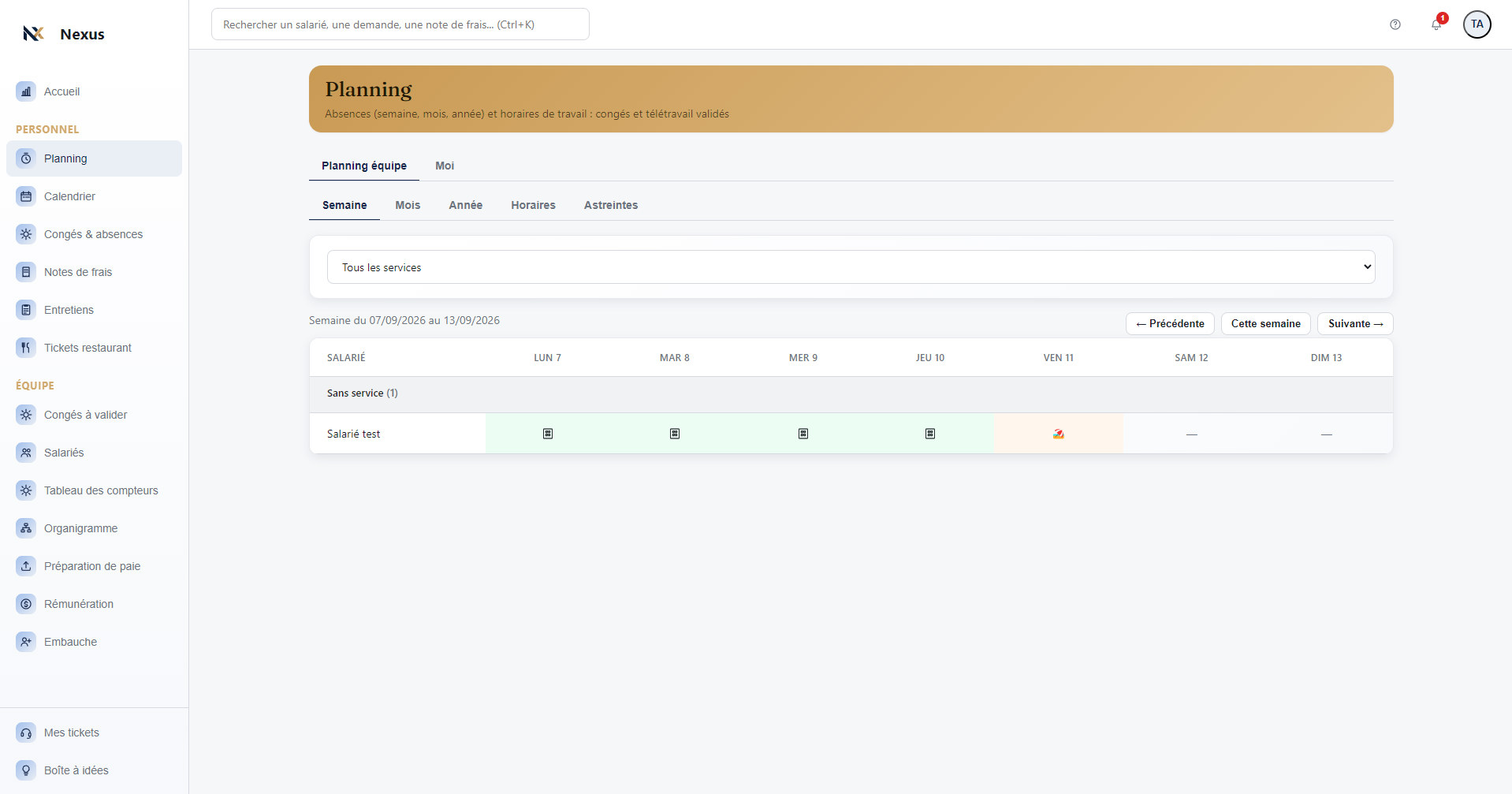Click the Boîte à idées lightbulb icon

click(x=26, y=770)
